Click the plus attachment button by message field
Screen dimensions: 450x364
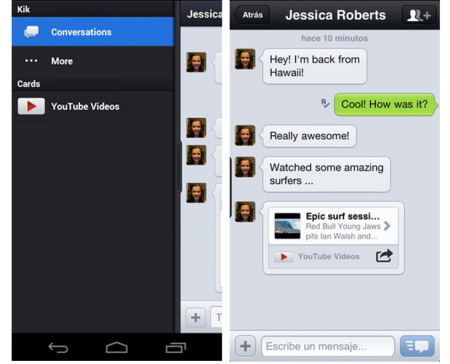[245, 346]
